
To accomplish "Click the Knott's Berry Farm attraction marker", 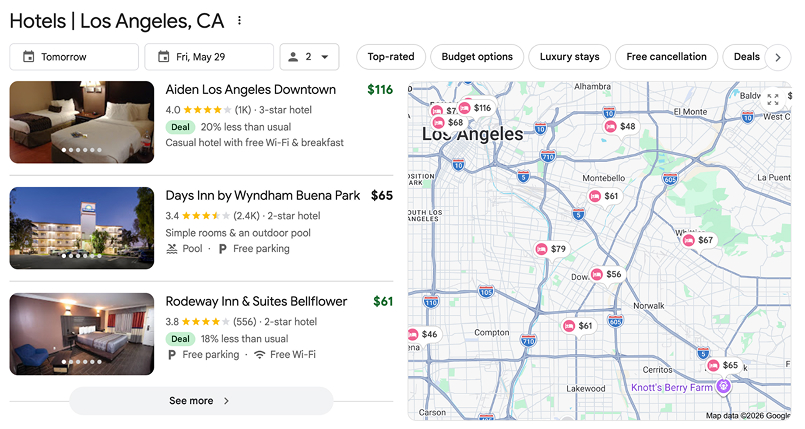I will (723, 386).
